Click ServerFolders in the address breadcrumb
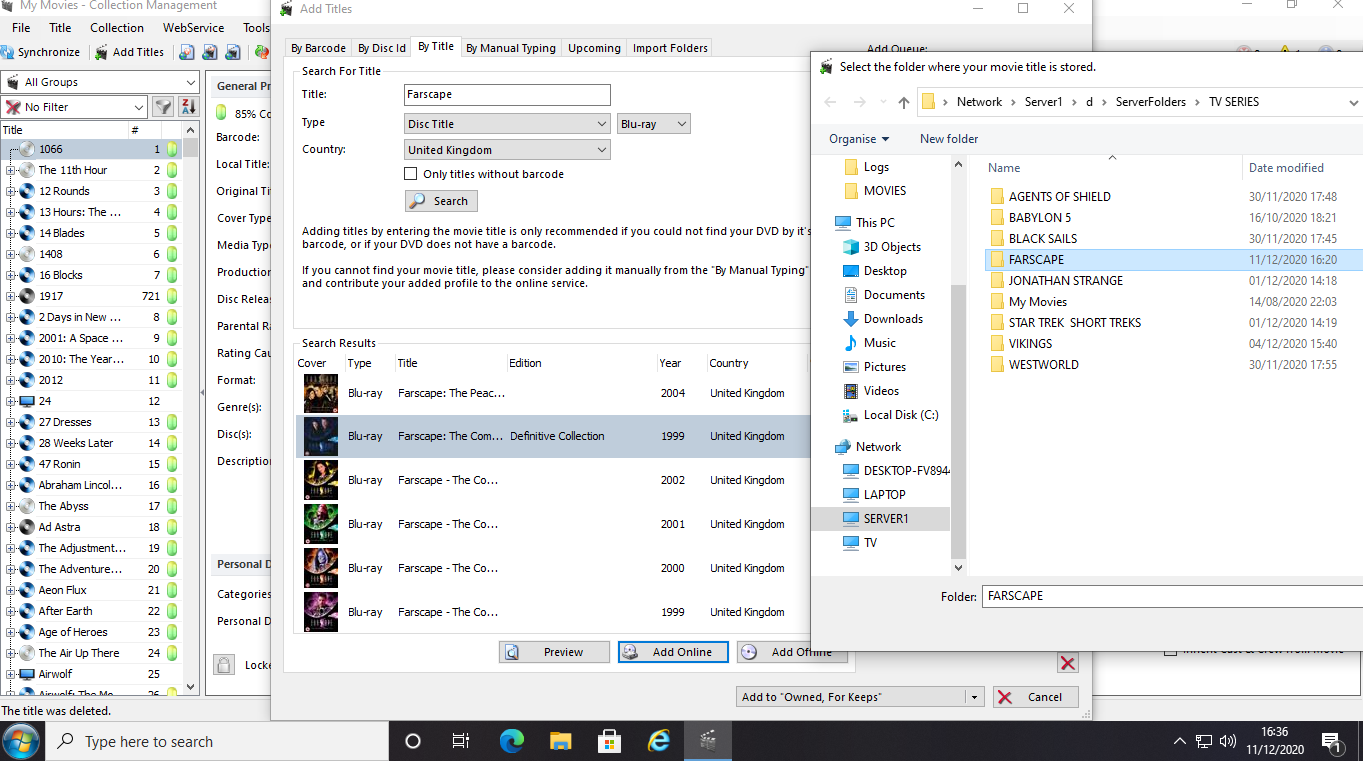Image resolution: width=1363 pixels, height=761 pixels. click(1152, 102)
